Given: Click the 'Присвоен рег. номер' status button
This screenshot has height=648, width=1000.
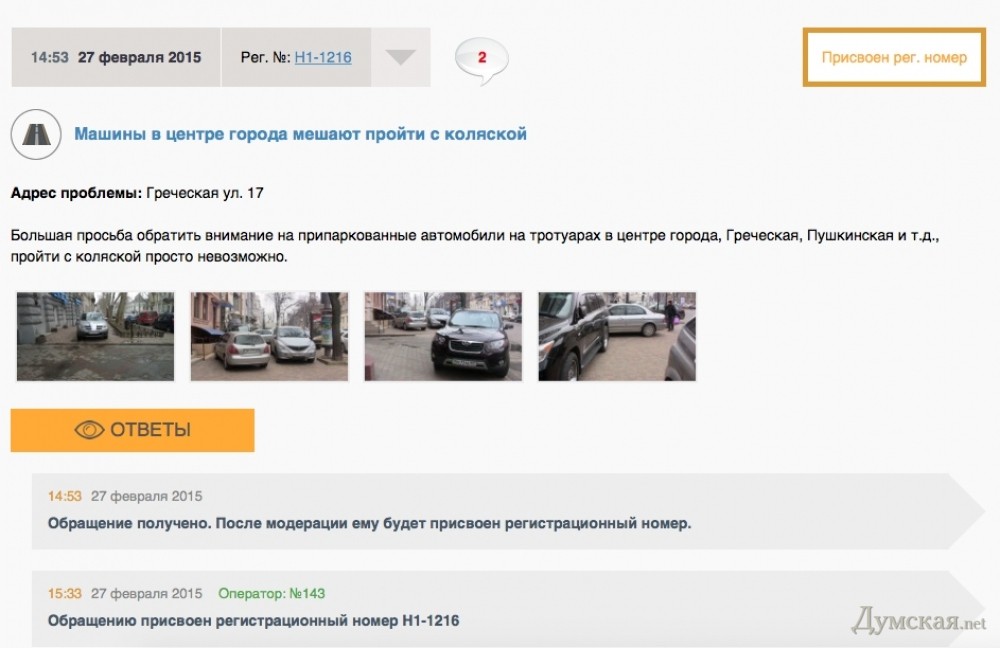Looking at the screenshot, I should [x=894, y=57].
